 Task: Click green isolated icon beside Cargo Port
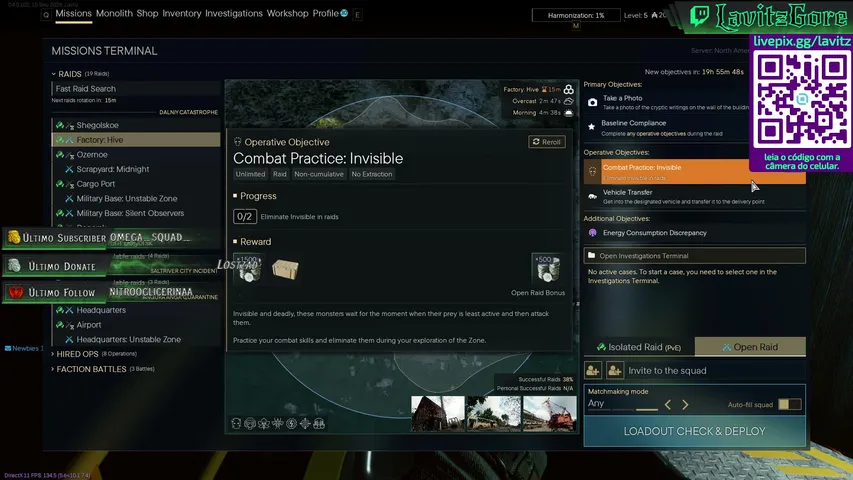point(60,184)
